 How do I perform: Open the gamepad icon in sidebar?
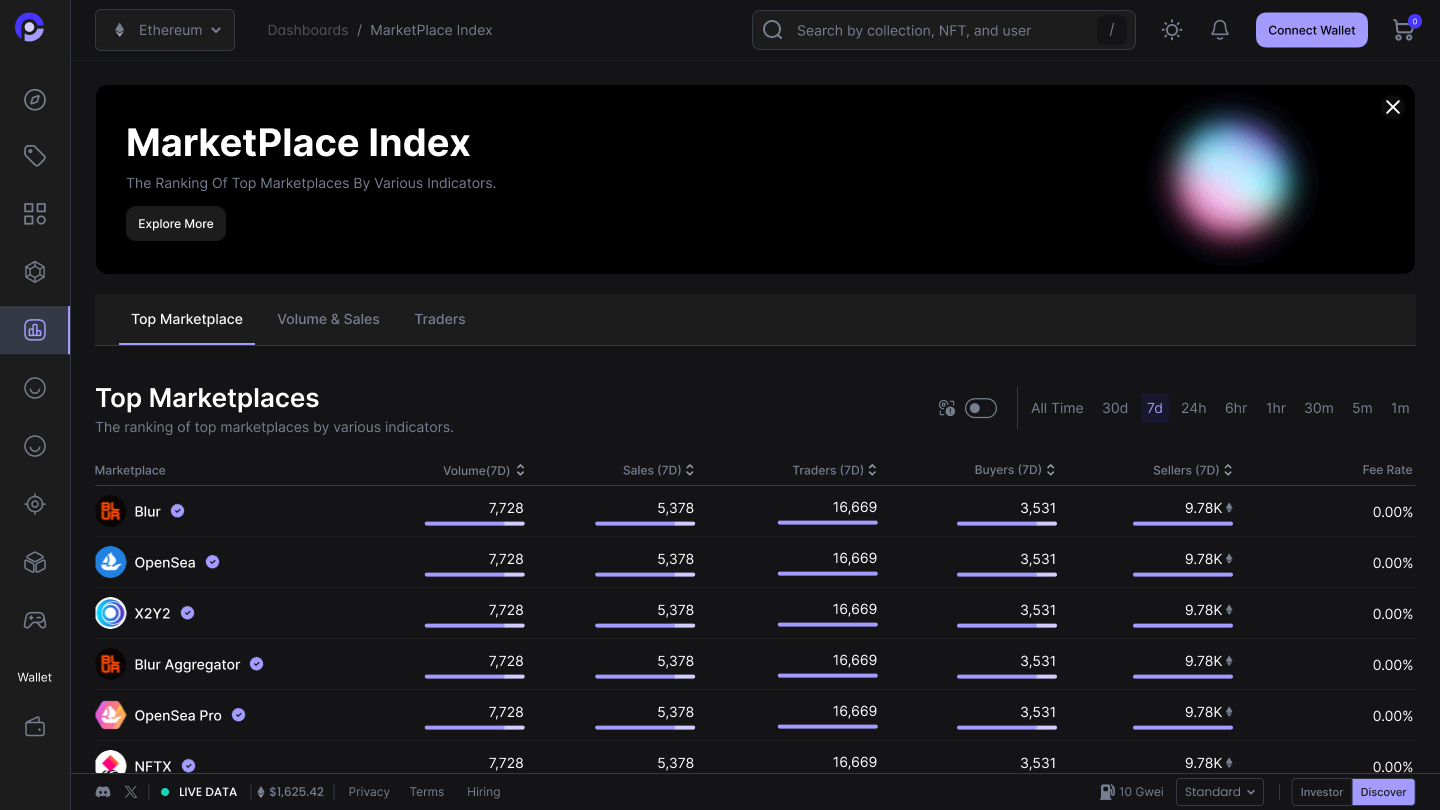[x=35, y=620]
